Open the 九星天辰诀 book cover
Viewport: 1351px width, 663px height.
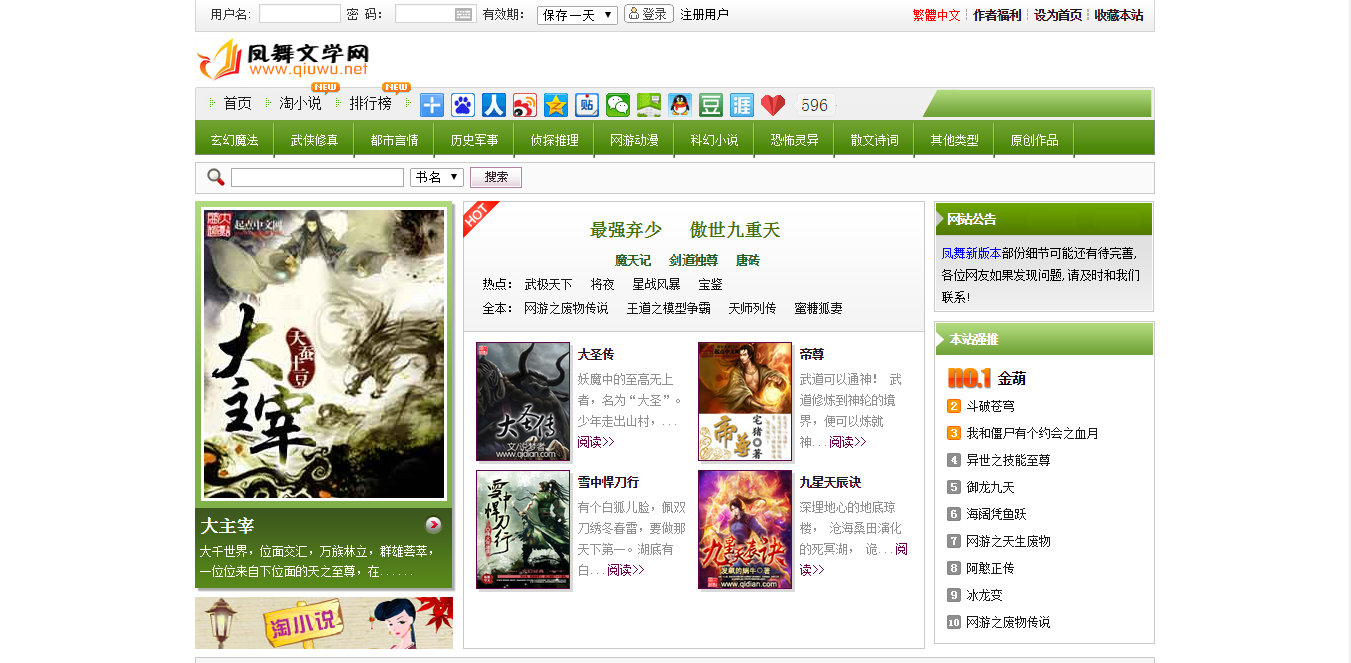coord(745,529)
